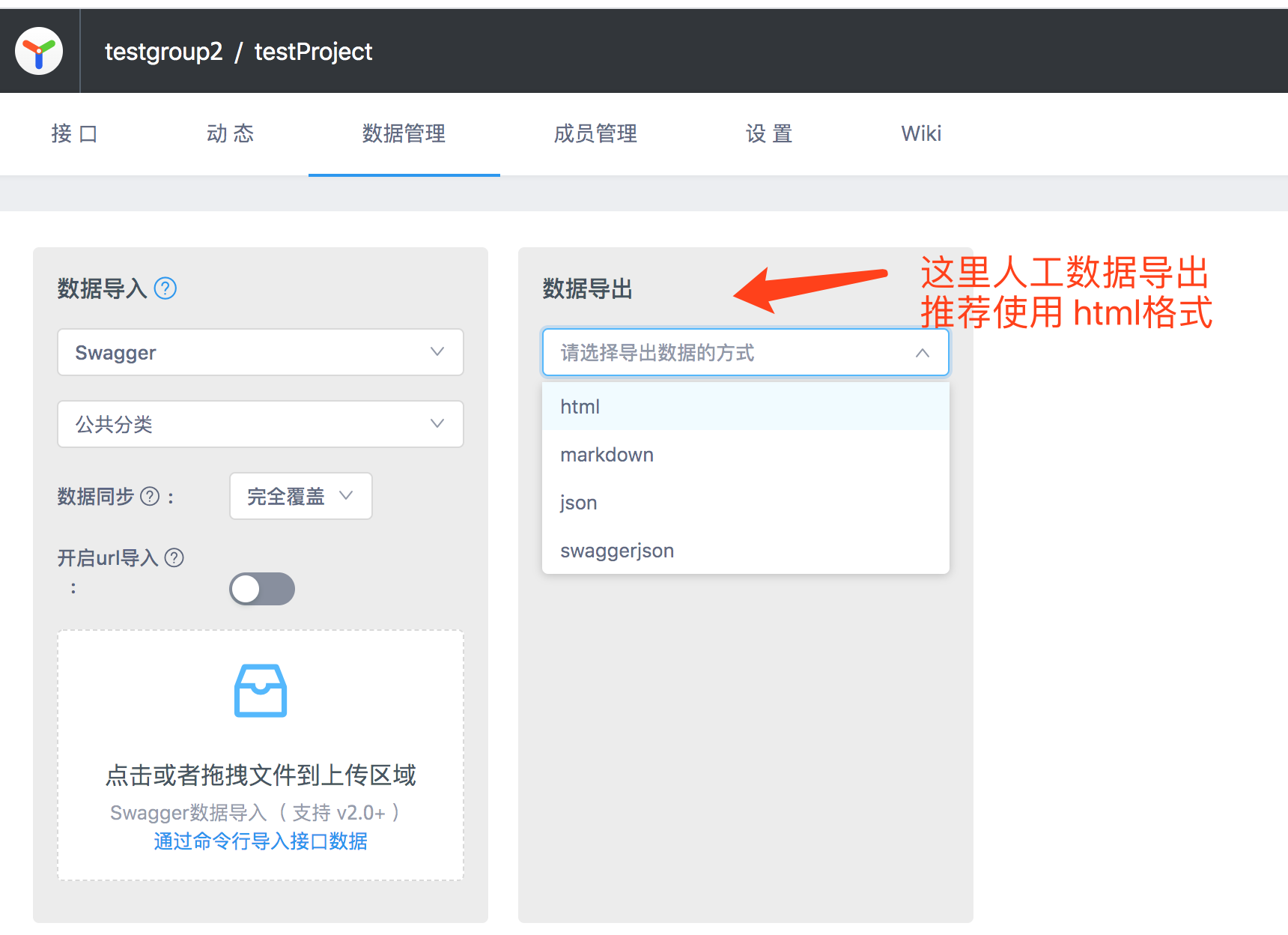Viewport: 1288px width, 935px height.
Task: Open the Swagger import type dropdown
Action: [x=261, y=352]
